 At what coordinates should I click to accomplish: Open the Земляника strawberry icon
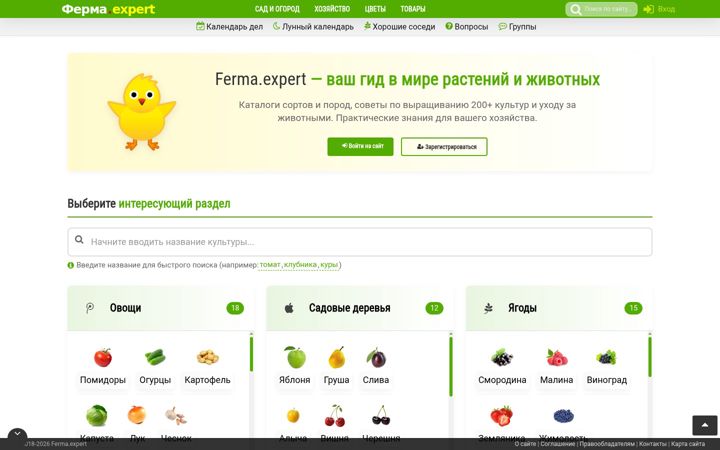click(x=501, y=416)
